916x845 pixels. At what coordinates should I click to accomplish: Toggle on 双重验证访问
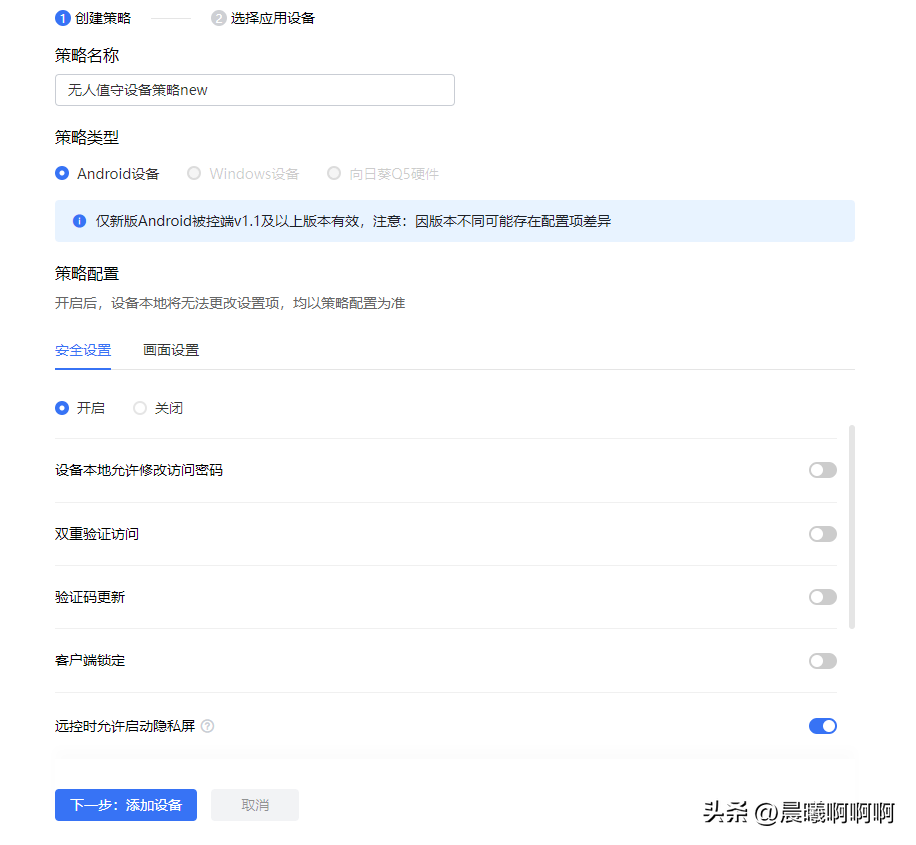(822, 533)
